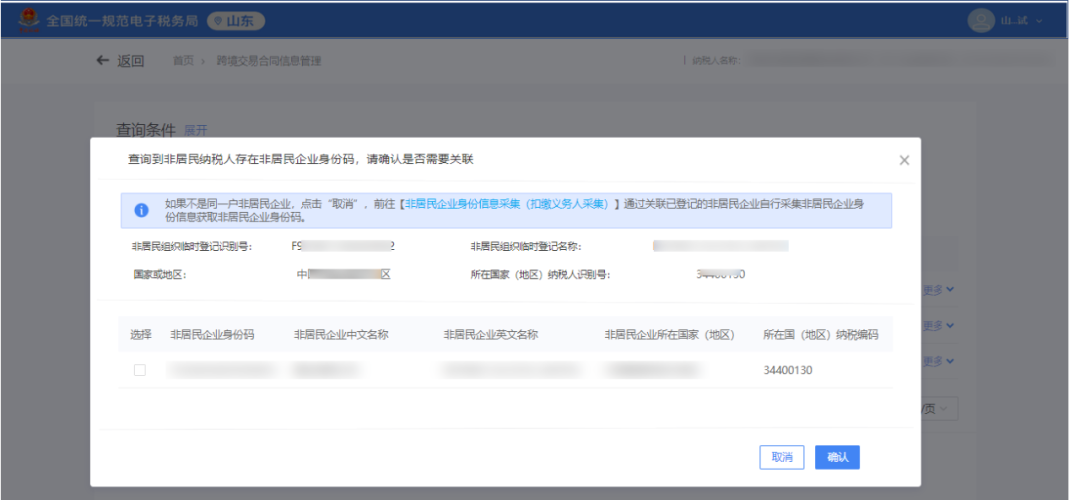Open the user avatar icon
Image resolution: width=1080 pixels, height=500 pixels.
tap(981, 21)
